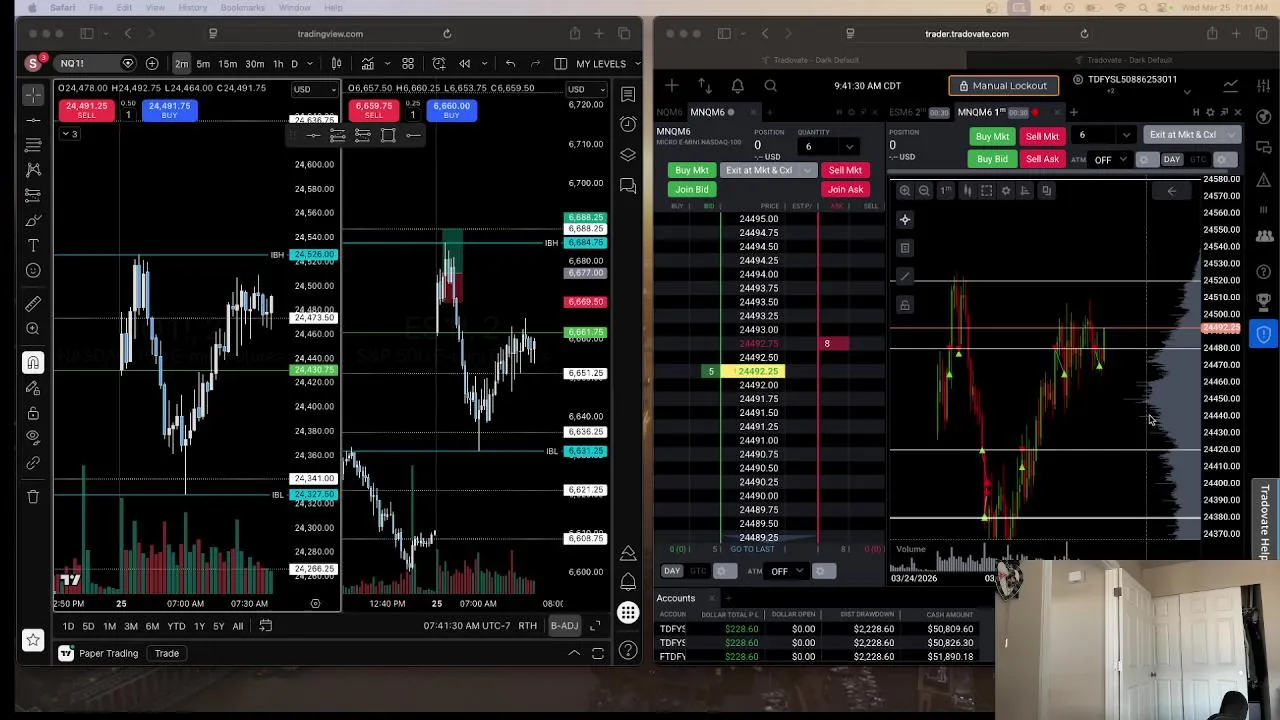Open the object tree layers icon in TradingView
1280x720 pixels.
(x=628, y=155)
